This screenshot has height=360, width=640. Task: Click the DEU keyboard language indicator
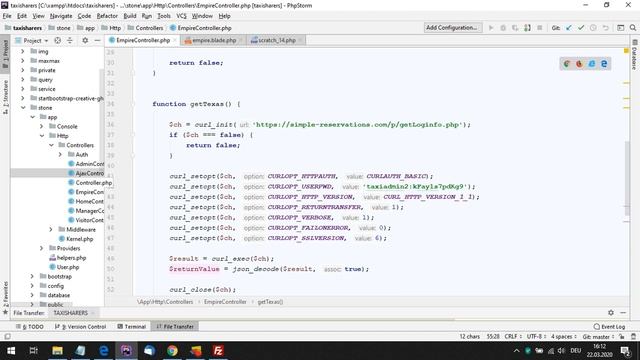tap(576, 351)
